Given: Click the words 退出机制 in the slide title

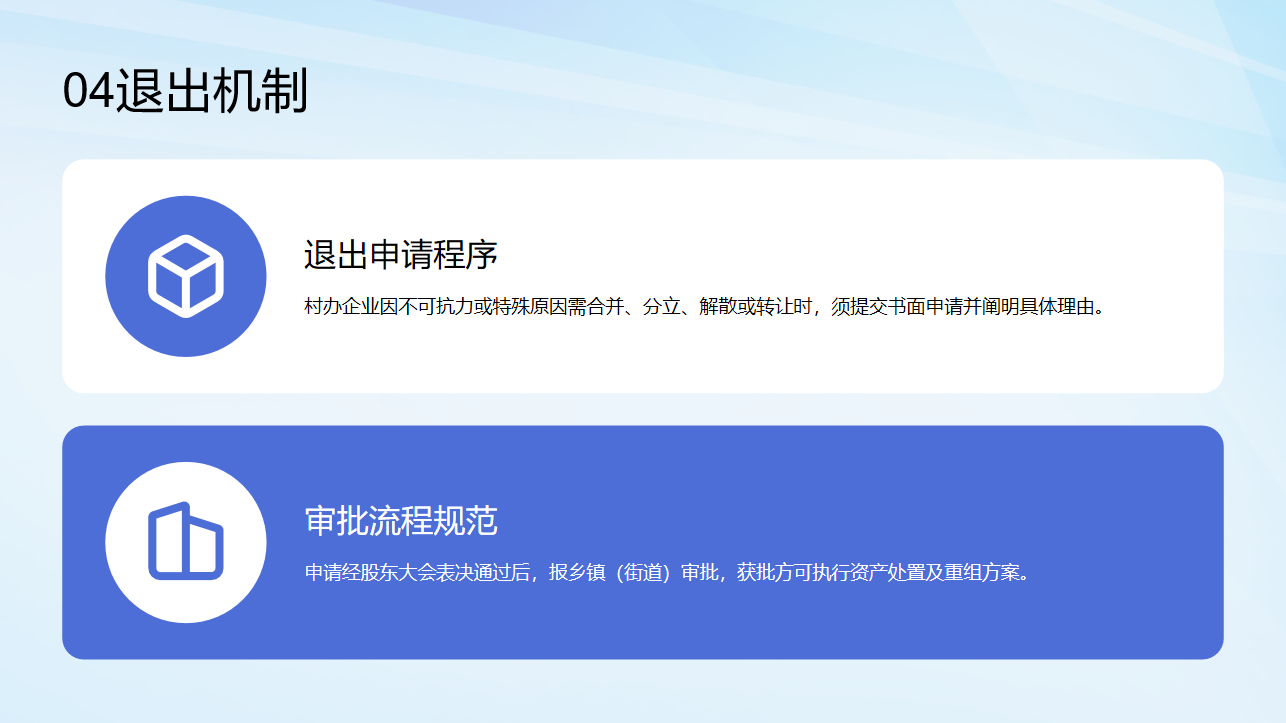Looking at the screenshot, I should click(211, 92).
